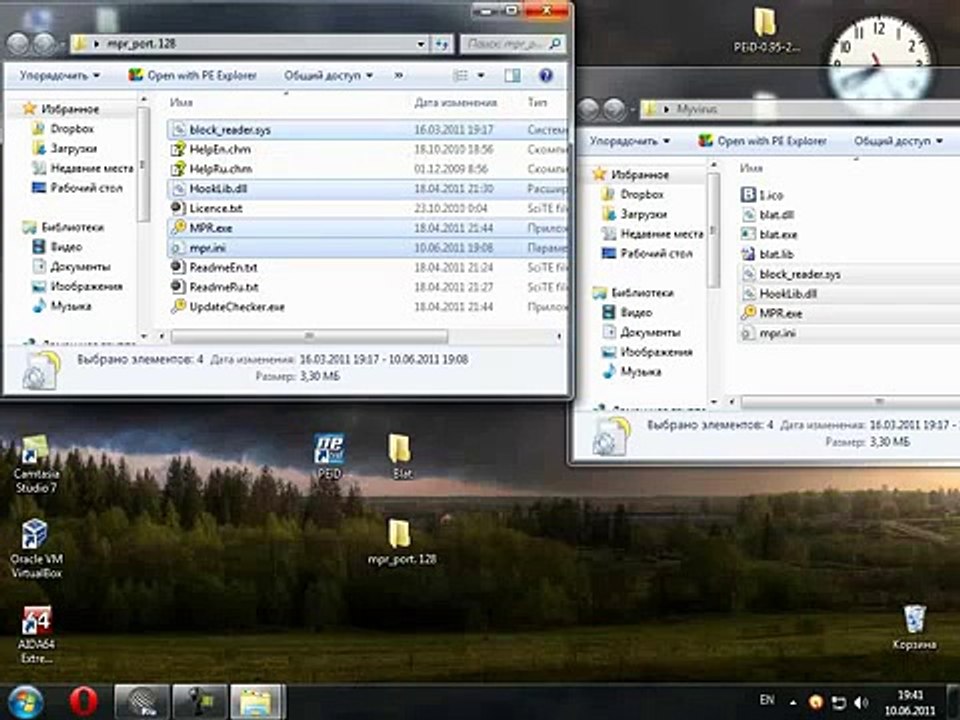The height and width of the screenshot is (720, 960).
Task: Select mpr.ini in mpr_port window
Action: [366, 247]
